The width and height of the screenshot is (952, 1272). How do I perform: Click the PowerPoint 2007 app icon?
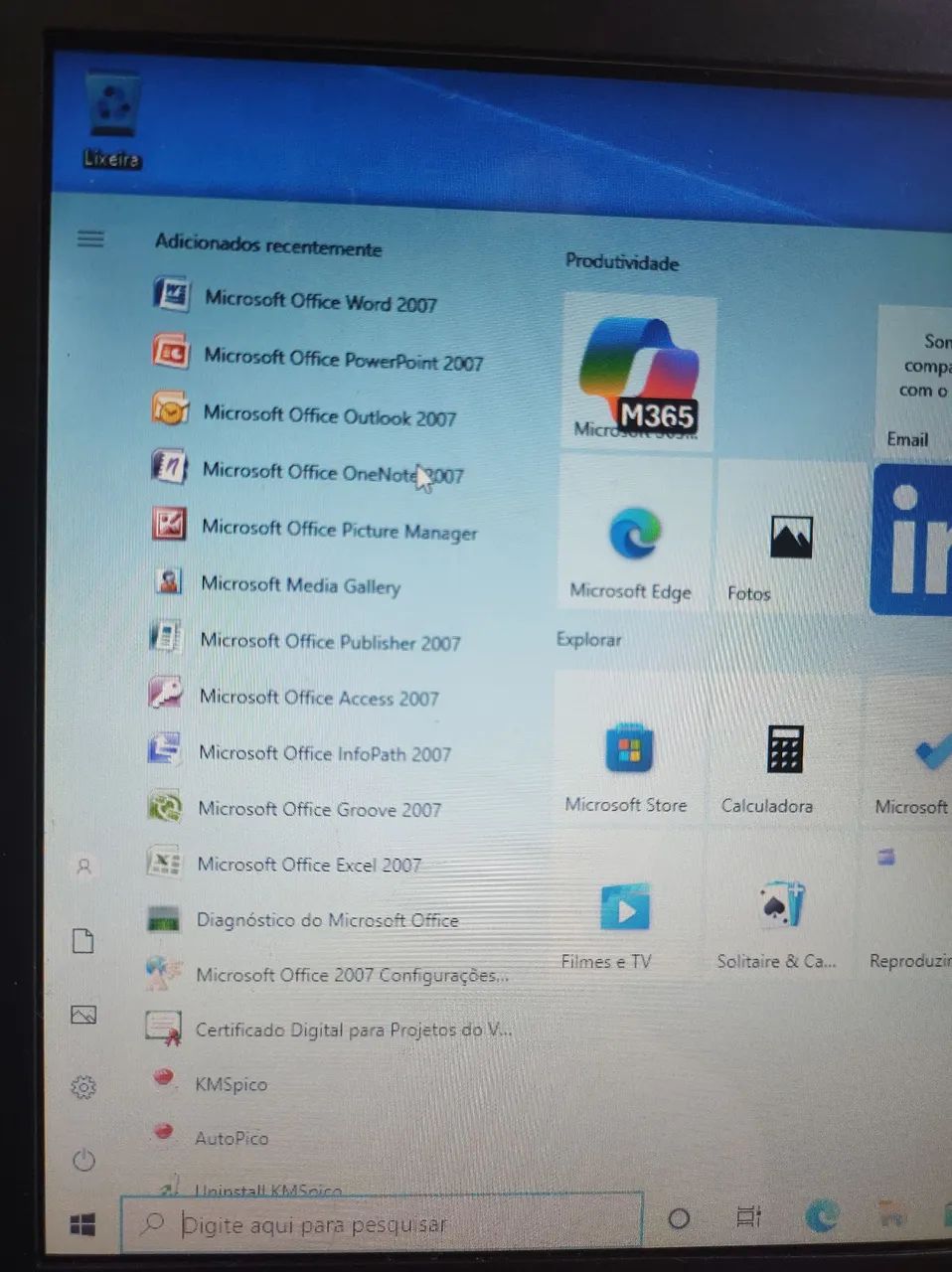click(170, 352)
